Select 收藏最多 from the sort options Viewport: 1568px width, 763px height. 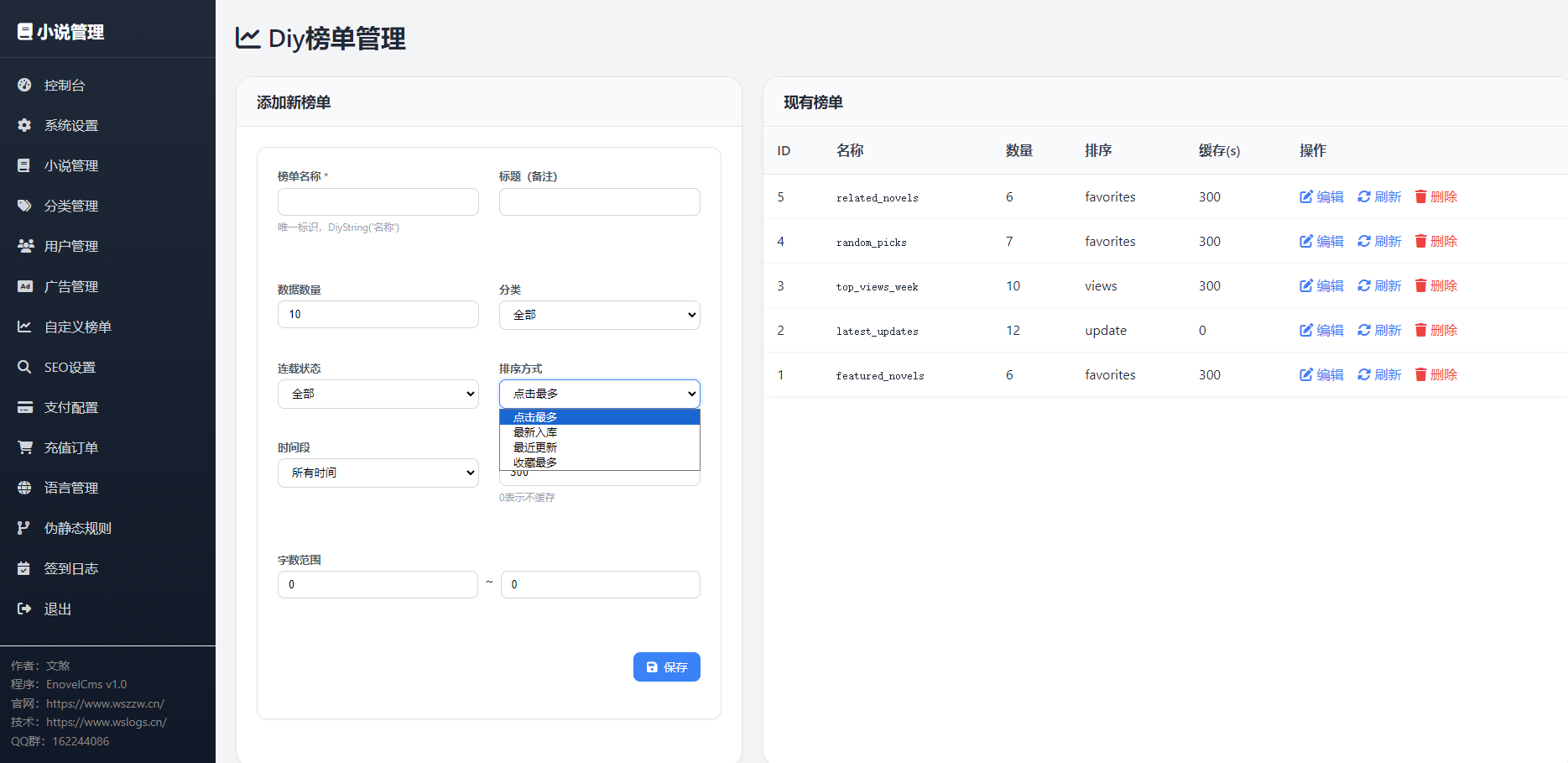click(x=534, y=462)
